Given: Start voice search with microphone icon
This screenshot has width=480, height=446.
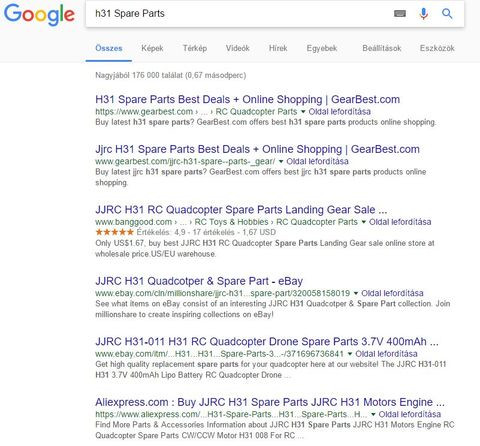Looking at the screenshot, I should tap(423, 14).
